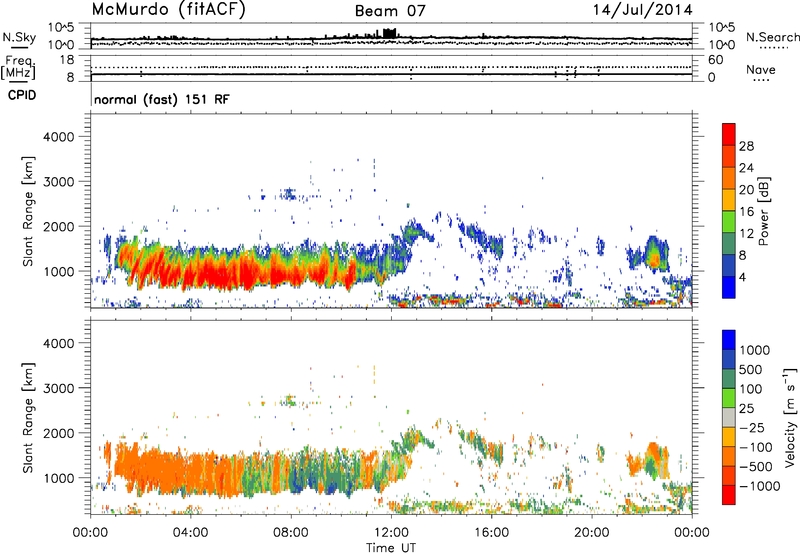The image size is (800, 554).
Task: Click the "25" tick on the Velocity color bar
Action: (x=746, y=409)
